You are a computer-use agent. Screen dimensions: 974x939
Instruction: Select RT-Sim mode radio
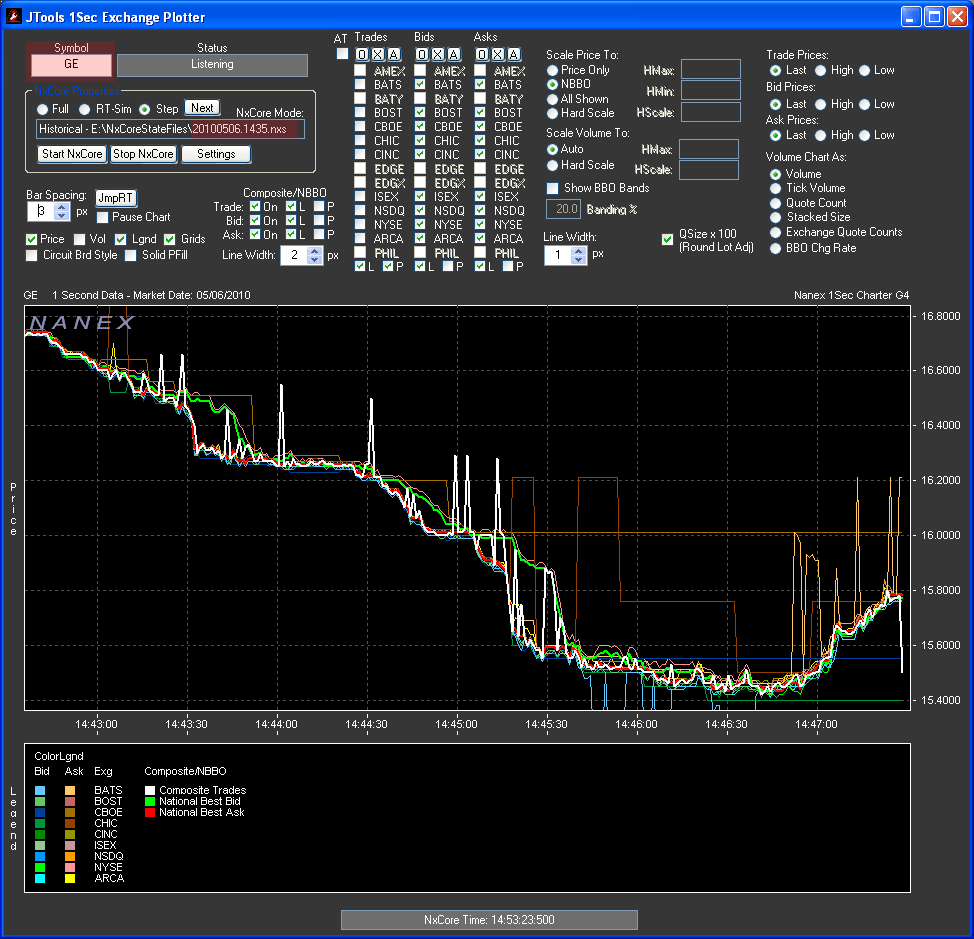(84, 109)
